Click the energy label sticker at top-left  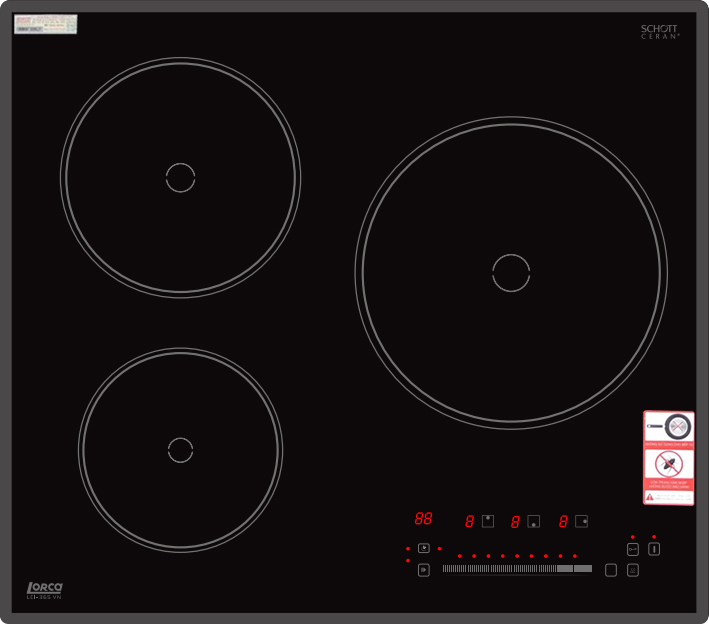pos(45,24)
